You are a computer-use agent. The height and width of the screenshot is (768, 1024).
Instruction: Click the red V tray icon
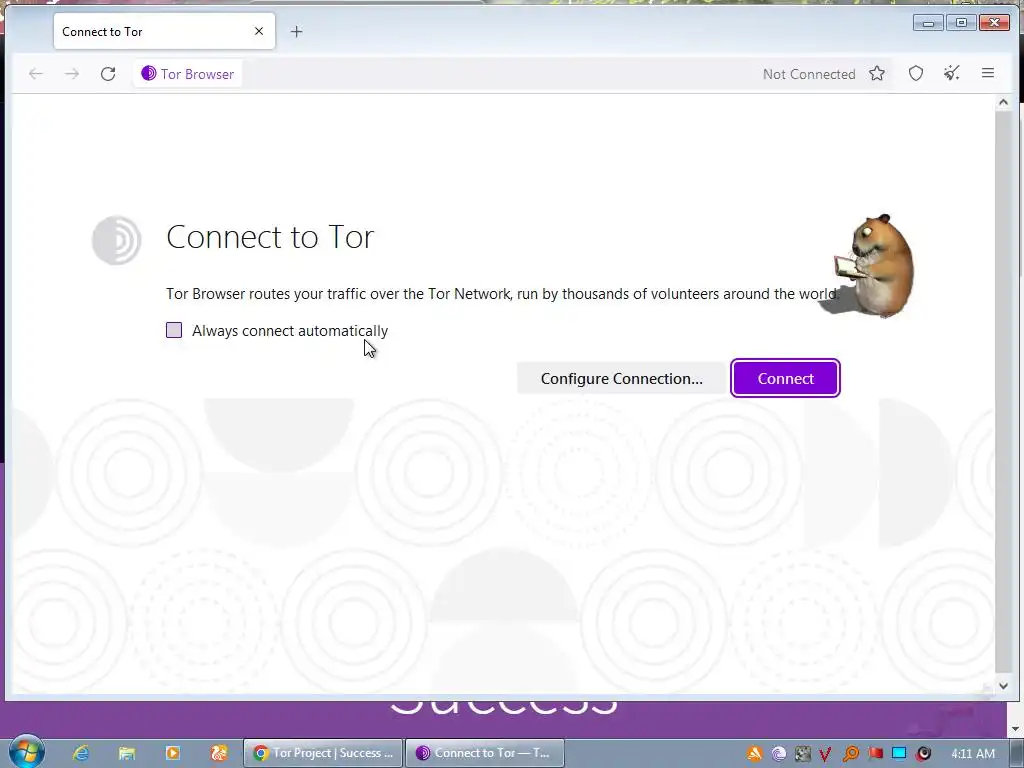[825, 754]
